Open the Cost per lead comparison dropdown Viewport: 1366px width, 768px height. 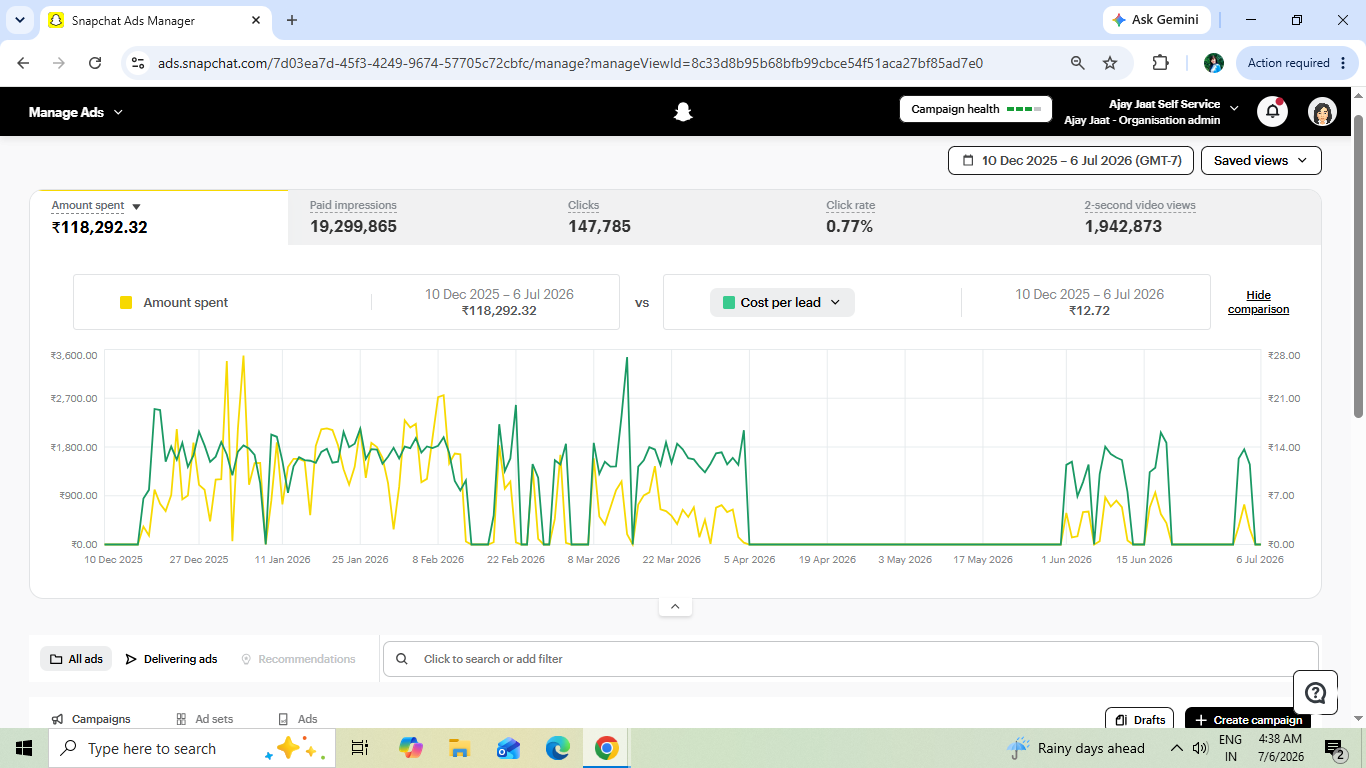(x=782, y=303)
